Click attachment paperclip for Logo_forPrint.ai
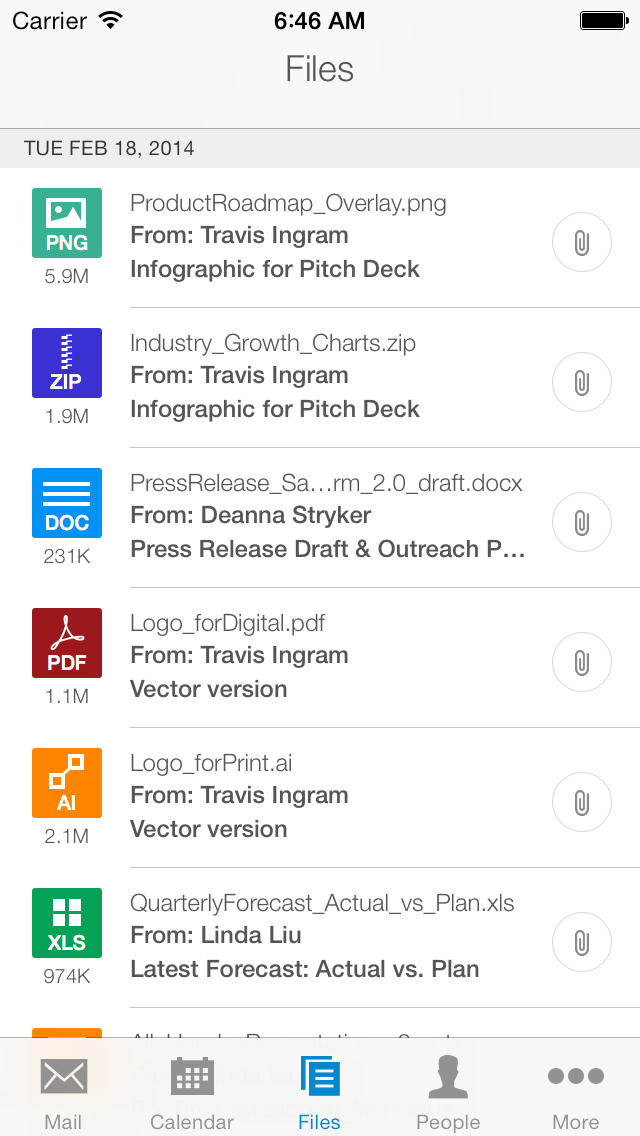The image size is (640, 1136). (581, 802)
